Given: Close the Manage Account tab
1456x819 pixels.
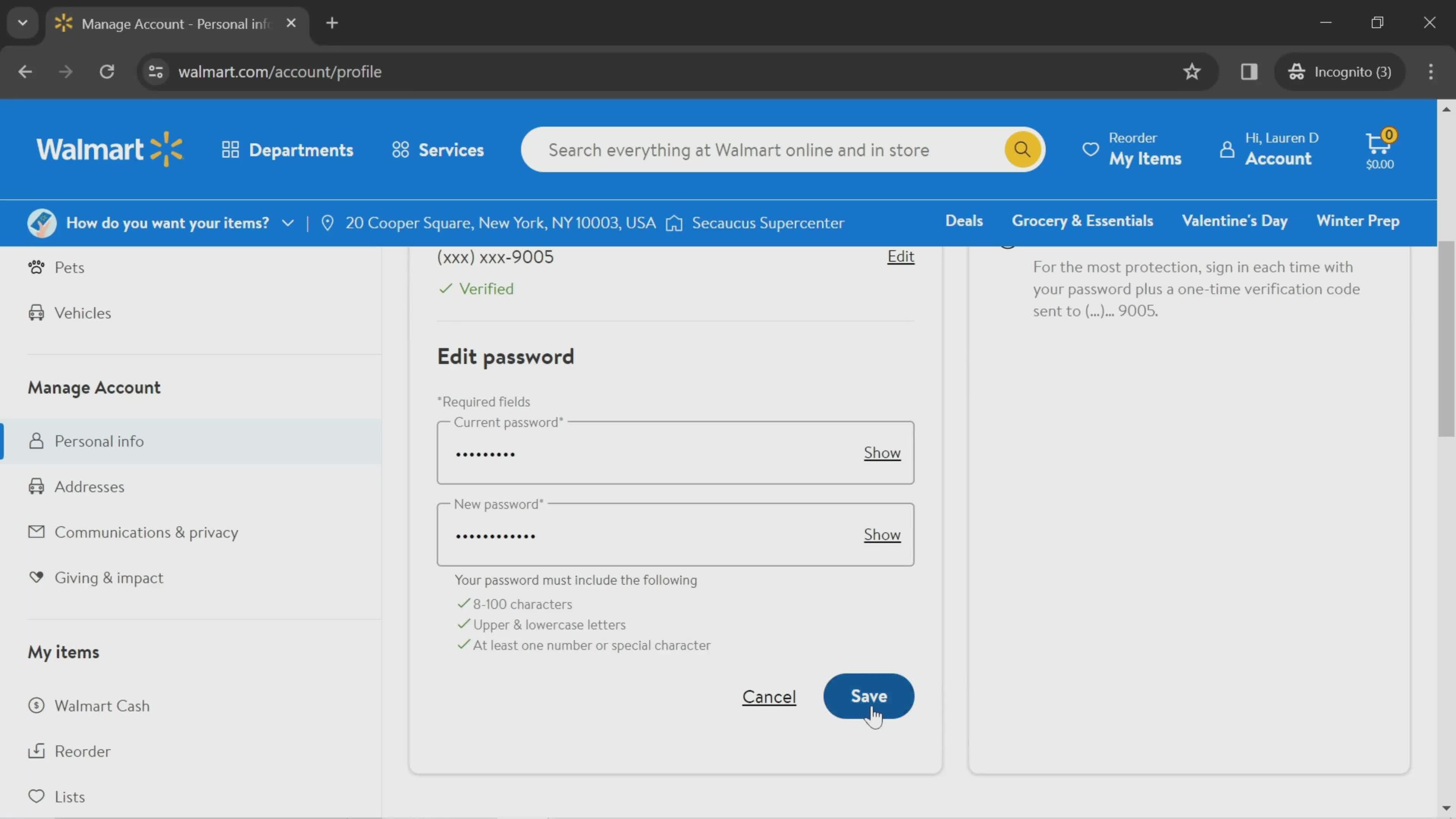Looking at the screenshot, I should point(291,23).
